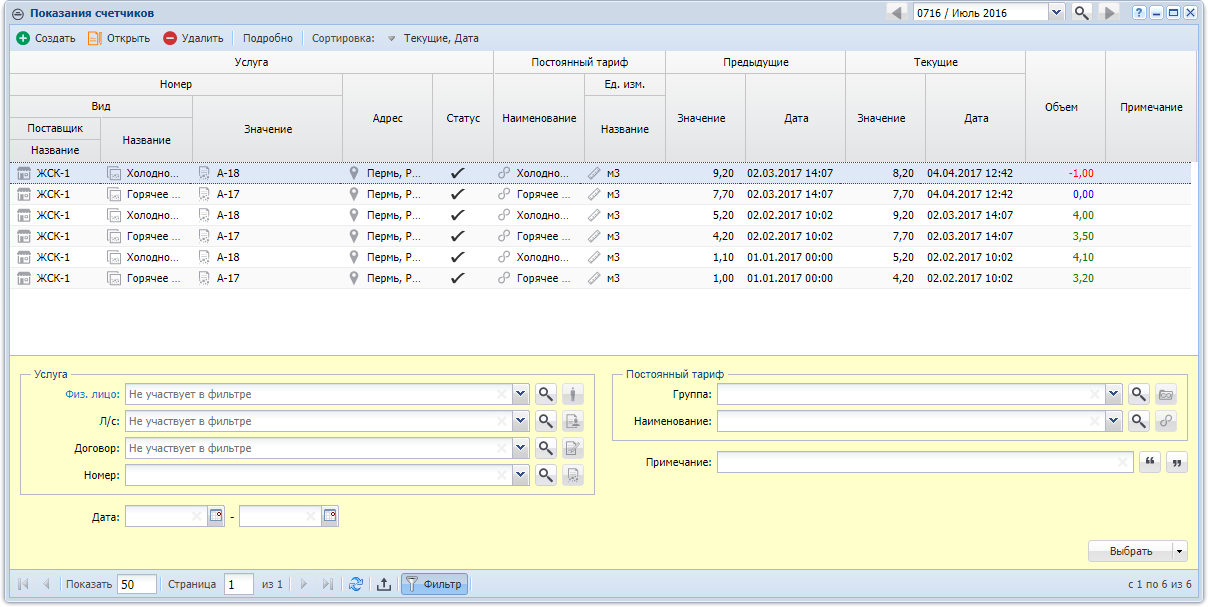Open the calendar for the end Дата
Screen dimensions: 1208x607
330,516
